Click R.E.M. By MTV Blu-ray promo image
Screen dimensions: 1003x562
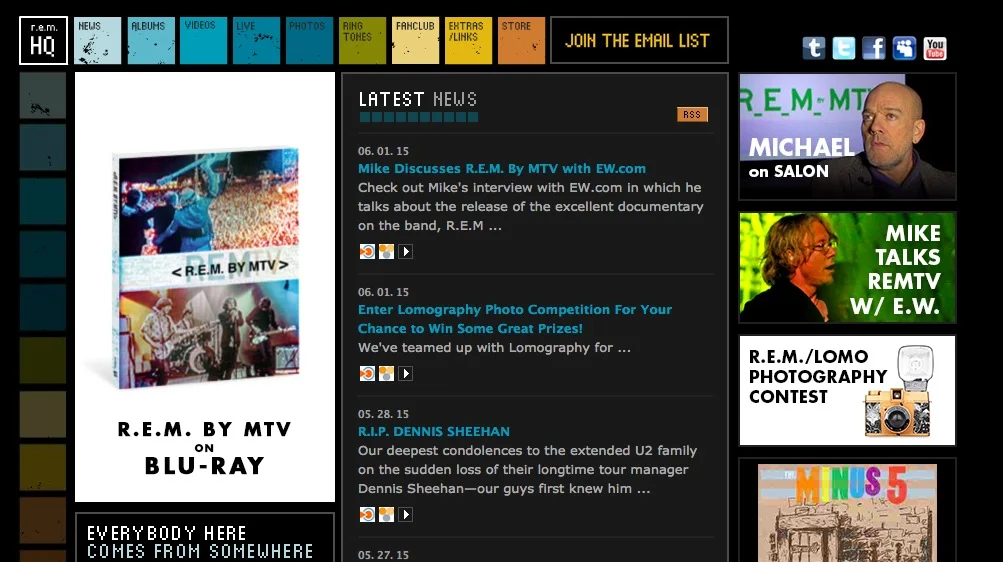205,286
